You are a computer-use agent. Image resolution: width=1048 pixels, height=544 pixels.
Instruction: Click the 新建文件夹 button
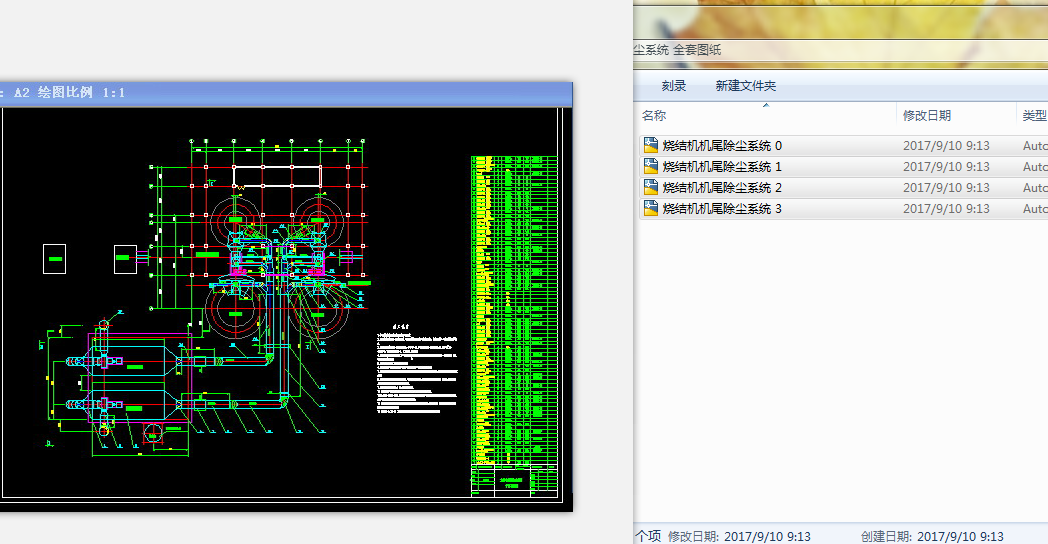coord(745,86)
